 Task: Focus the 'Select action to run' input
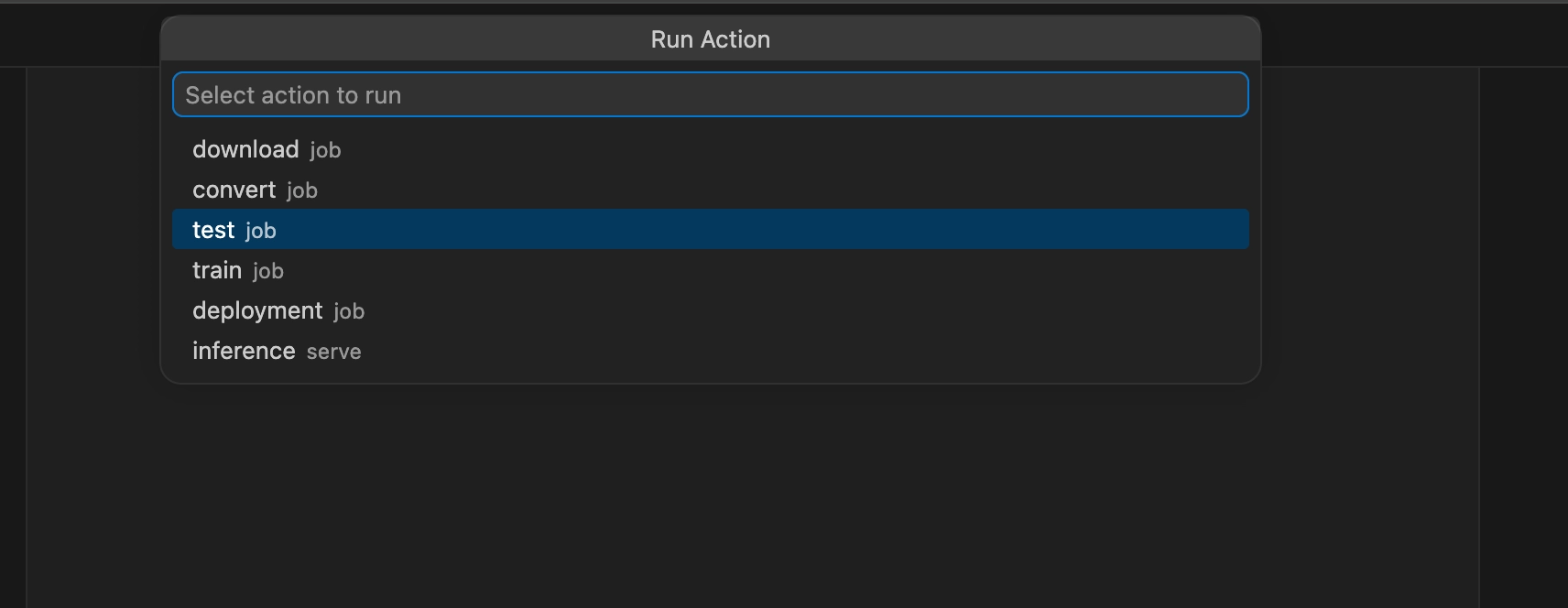point(710,94)
